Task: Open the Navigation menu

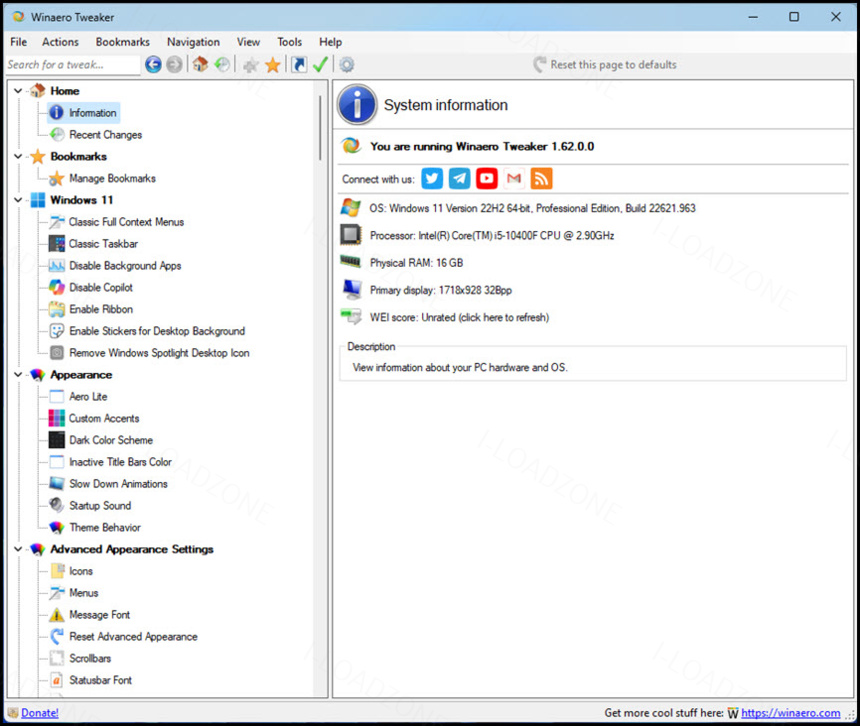Action: [x=194, y=42]
